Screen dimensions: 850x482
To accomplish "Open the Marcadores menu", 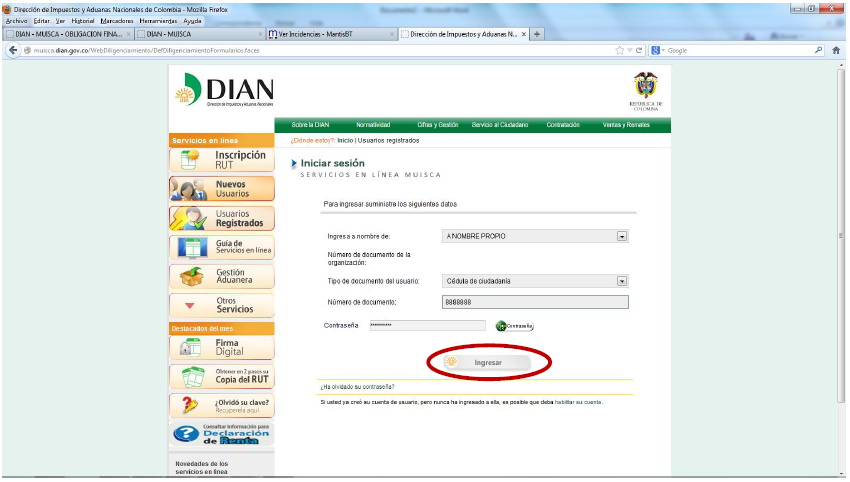I will (117, 21).
